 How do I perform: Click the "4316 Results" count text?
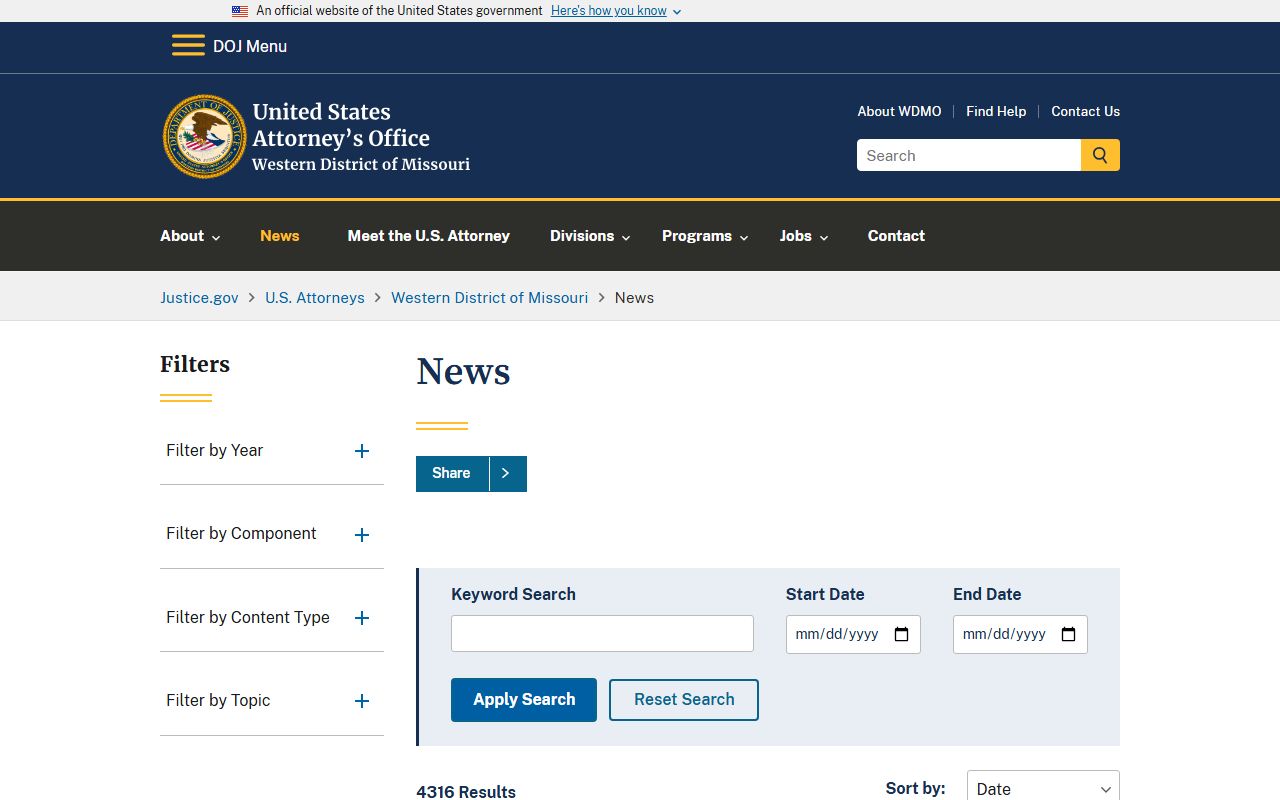(466, 791)
